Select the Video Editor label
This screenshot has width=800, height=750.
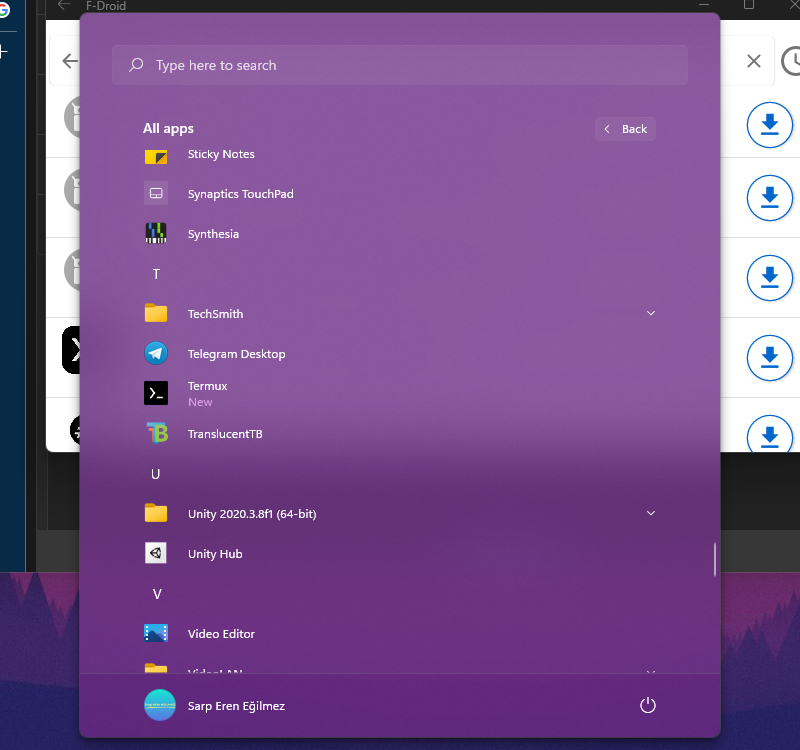coord(221,634)
